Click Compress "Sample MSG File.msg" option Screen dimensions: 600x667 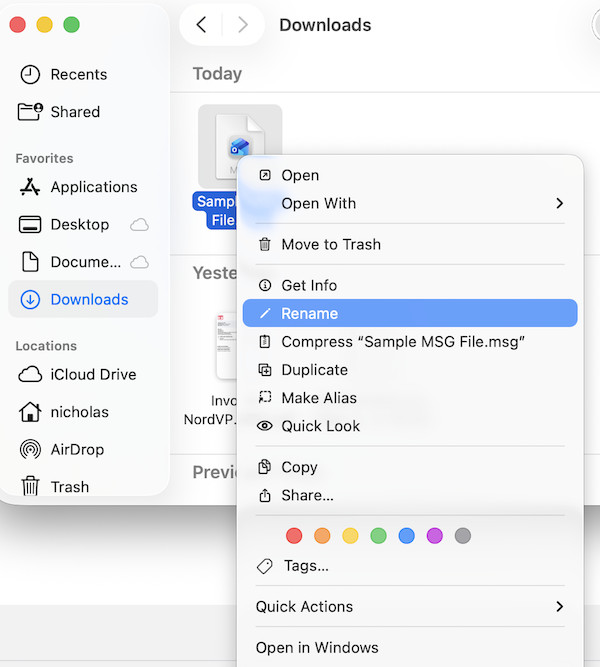click(x=403, y=342)
